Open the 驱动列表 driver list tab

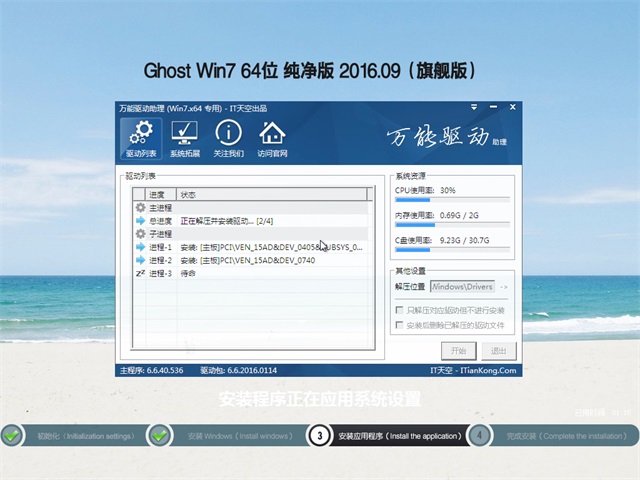pyautogui.click(x=140, y=139)
